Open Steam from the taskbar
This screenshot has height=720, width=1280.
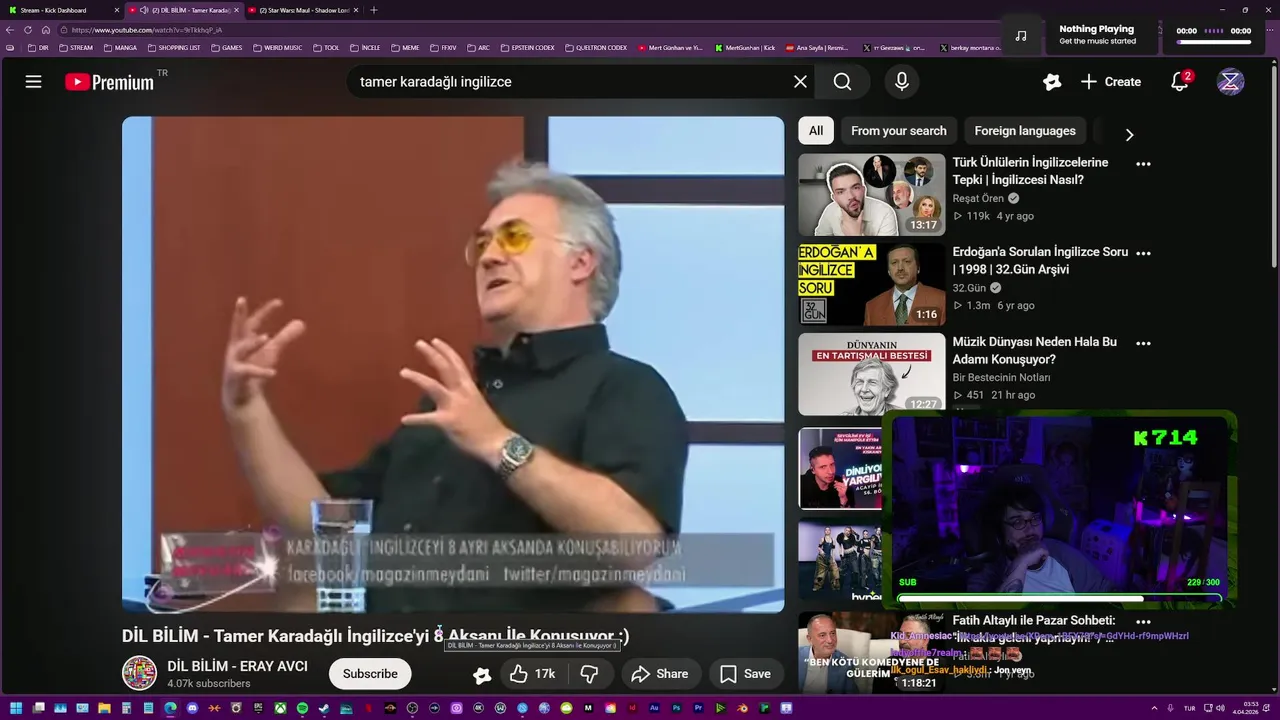pos(324,709)
